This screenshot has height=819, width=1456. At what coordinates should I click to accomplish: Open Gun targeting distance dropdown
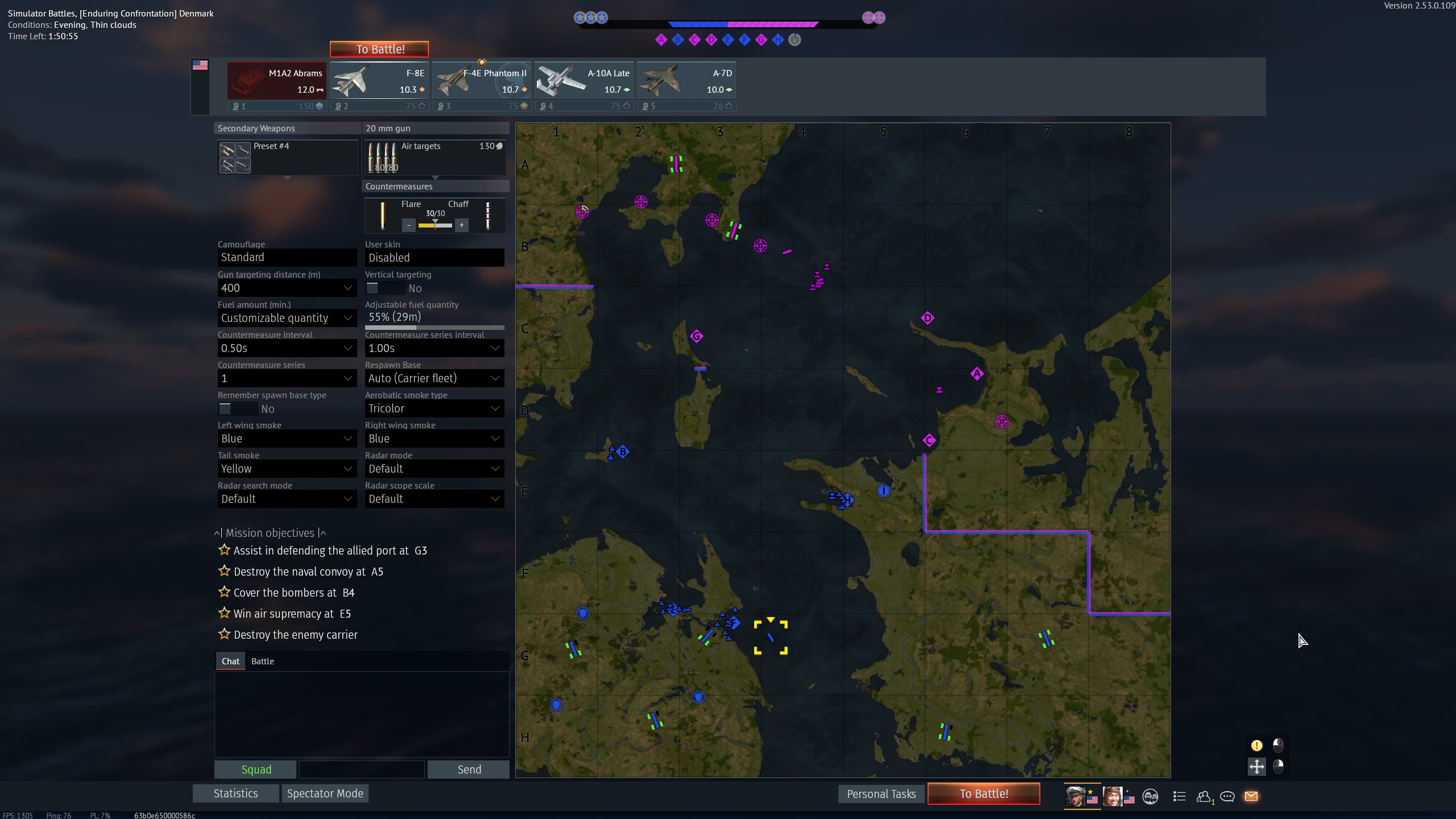[x=287, y=288]
